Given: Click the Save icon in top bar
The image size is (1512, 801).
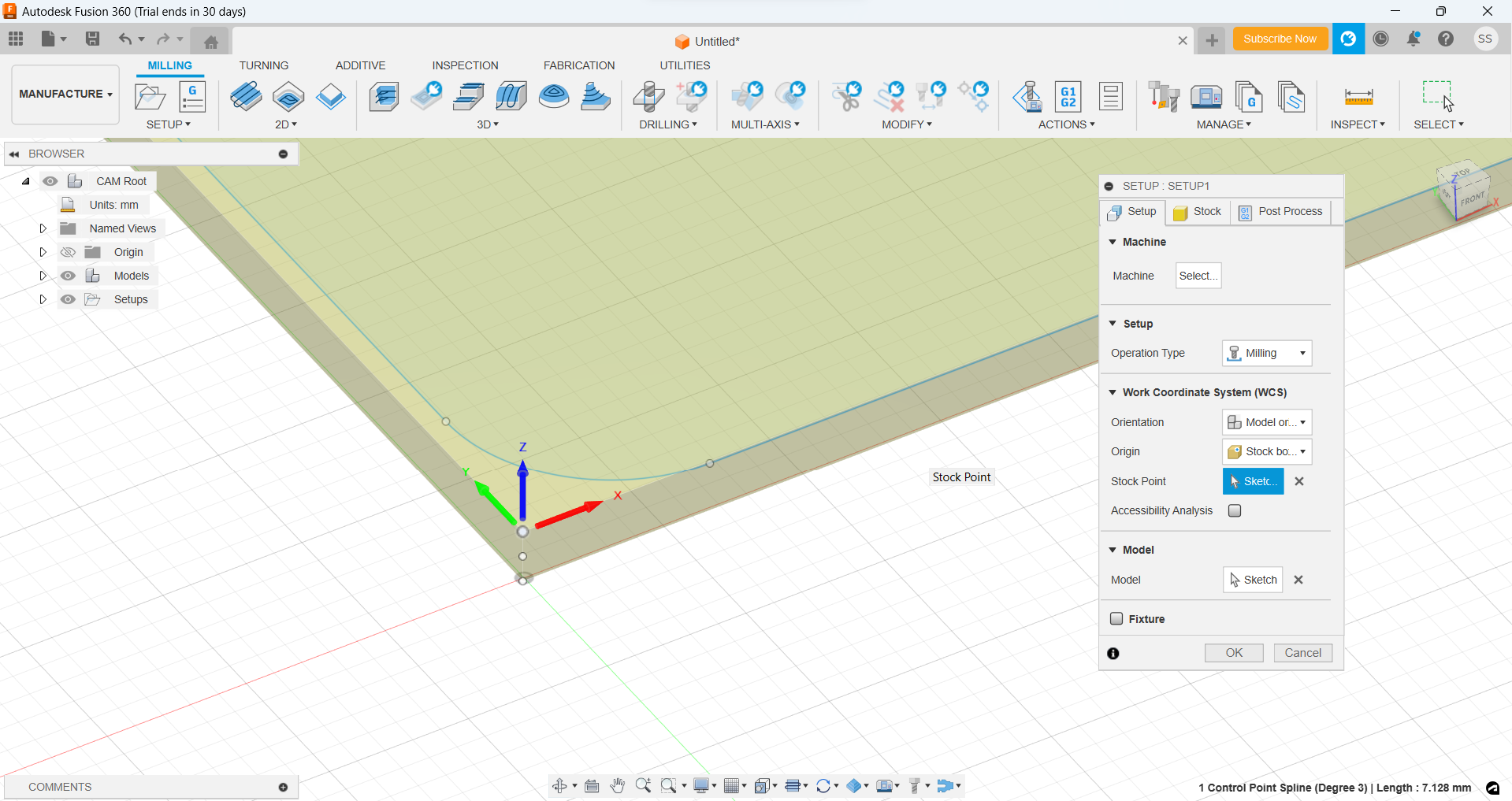Looking at the screenshot, I should (92, 39).
